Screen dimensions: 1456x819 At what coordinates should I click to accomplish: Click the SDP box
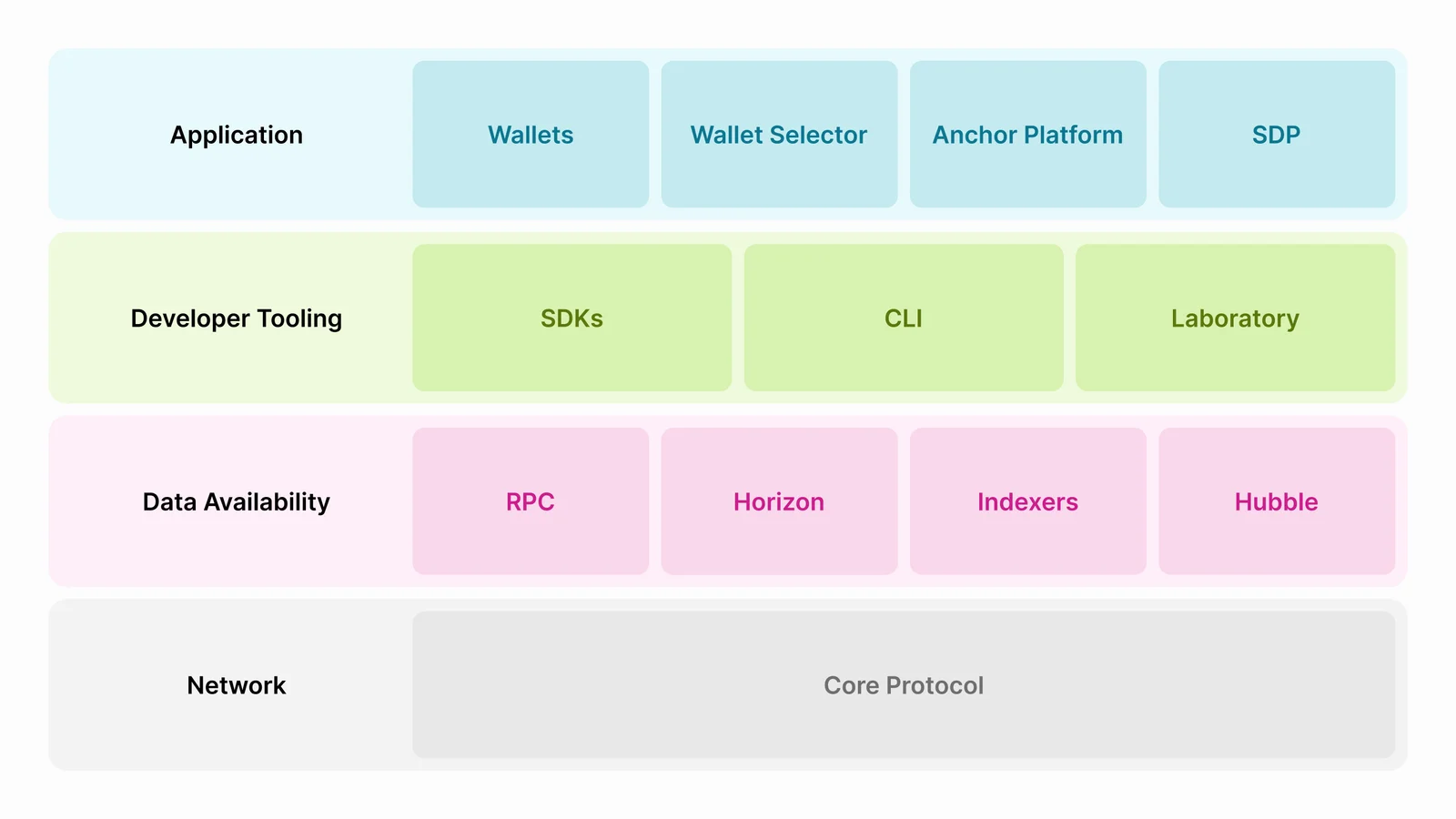click(1277, 134)
